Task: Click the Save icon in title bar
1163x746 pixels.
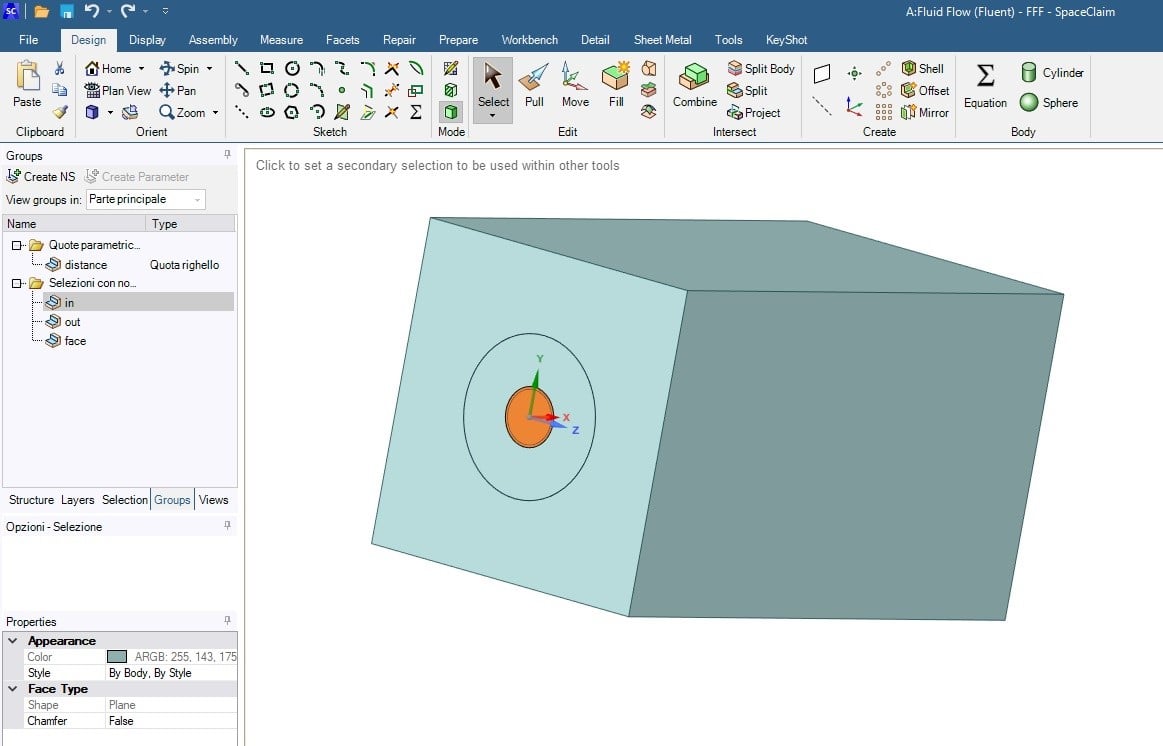Action: [x=67, y=11]
